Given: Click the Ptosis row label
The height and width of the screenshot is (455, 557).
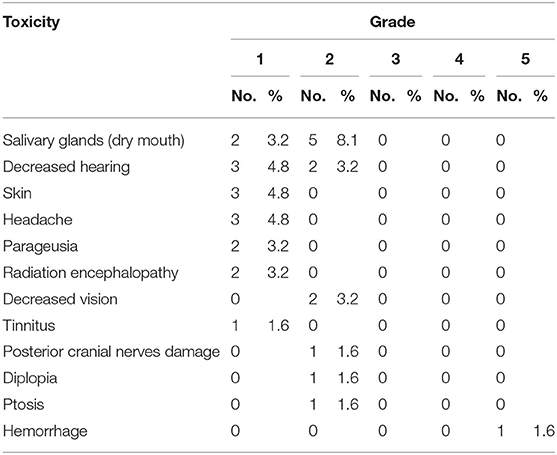Looking at the screenshot, I should 23,405.
